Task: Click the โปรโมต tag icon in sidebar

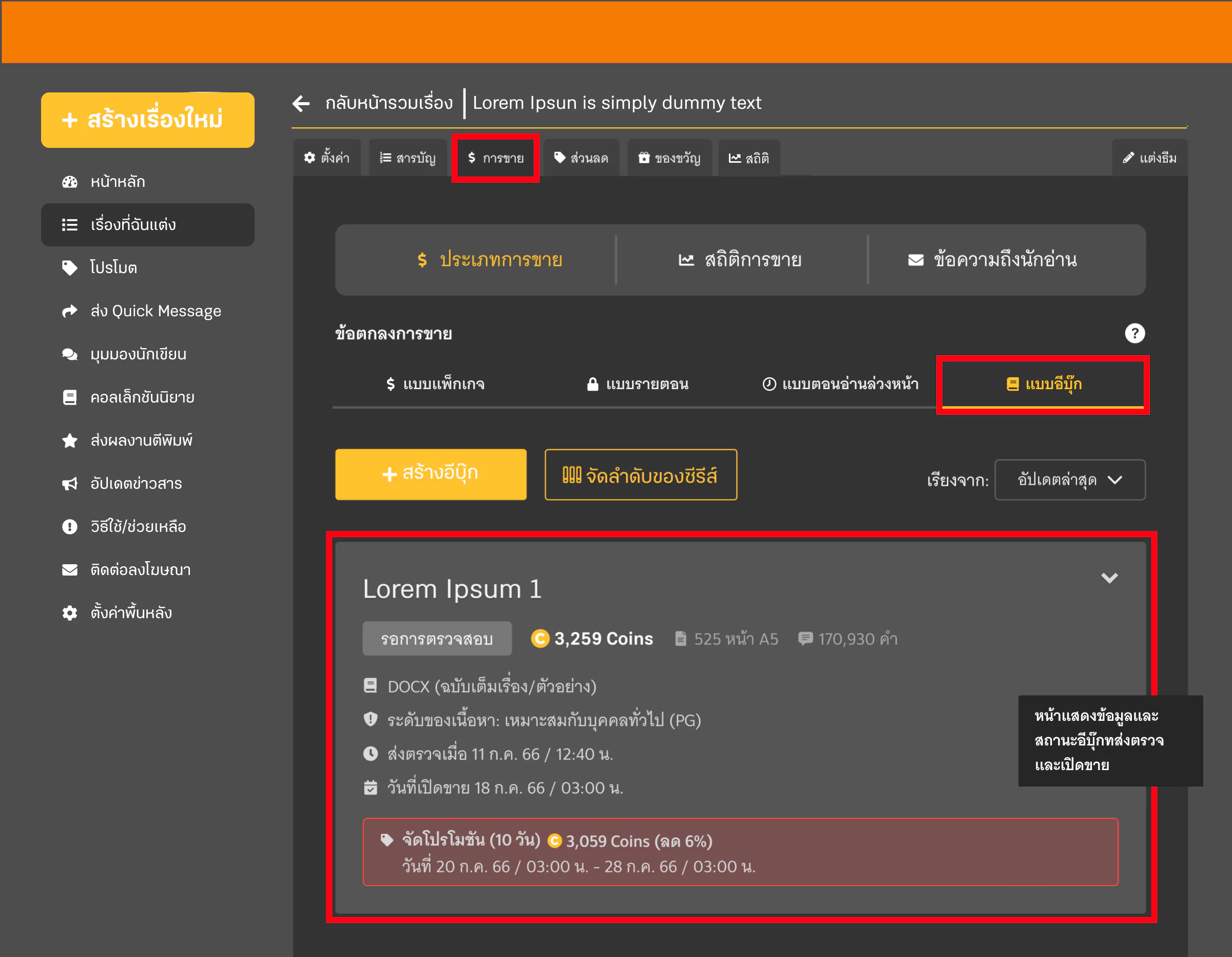Action: pos(69,267)
